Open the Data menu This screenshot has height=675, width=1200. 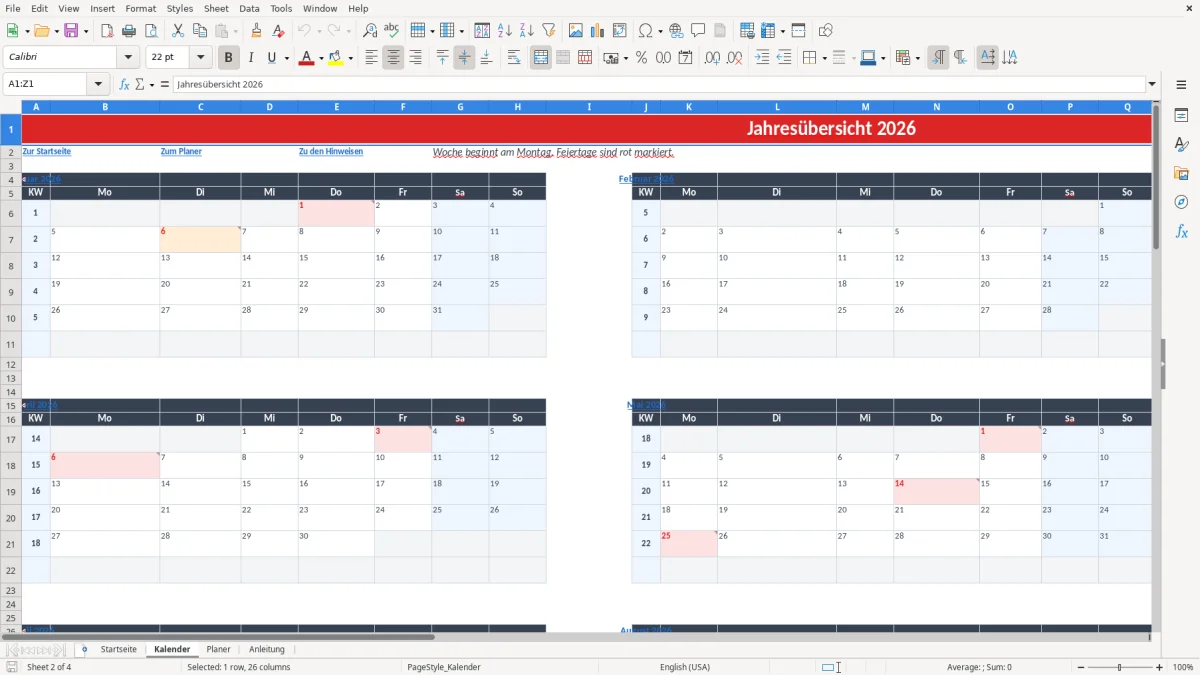point(249,8)
